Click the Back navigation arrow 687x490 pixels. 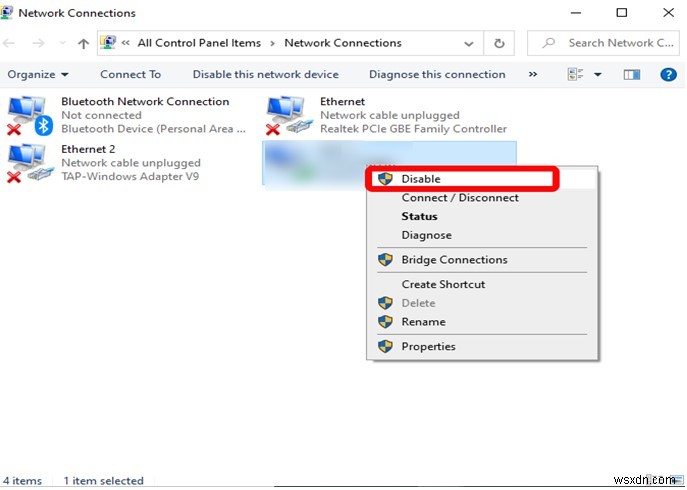(8, 43)
